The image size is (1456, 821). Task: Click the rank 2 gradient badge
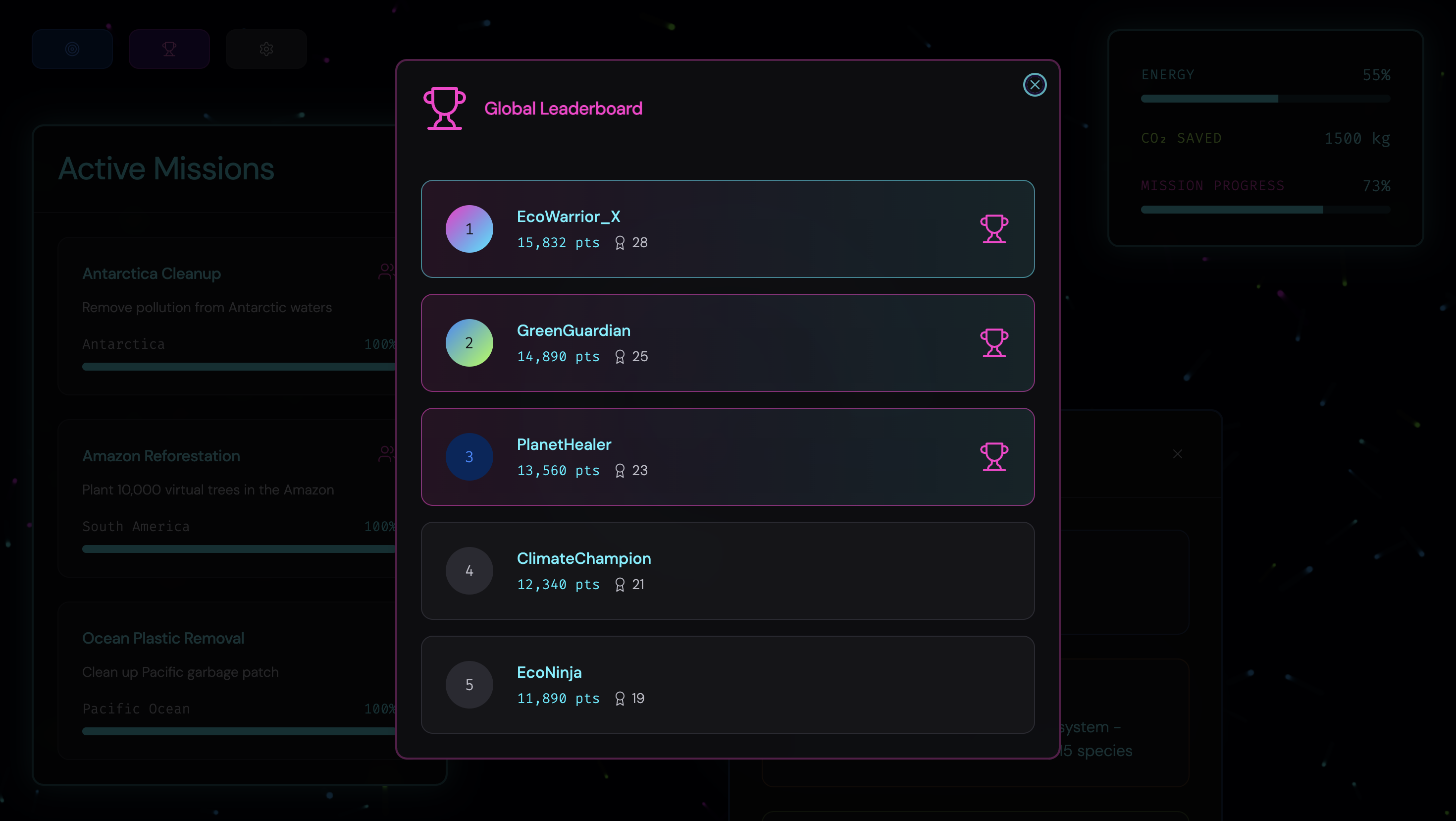469,343
